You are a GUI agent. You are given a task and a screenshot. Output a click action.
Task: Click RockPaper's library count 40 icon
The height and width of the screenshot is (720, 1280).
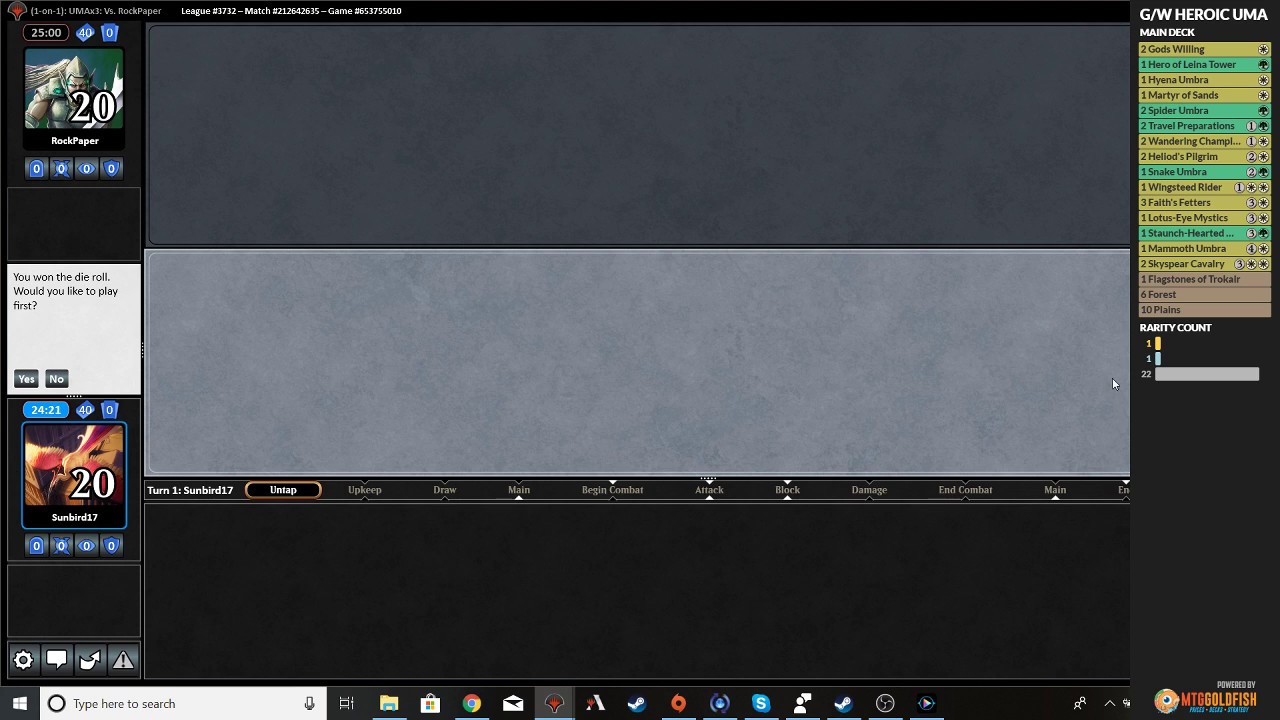(85, 33)
